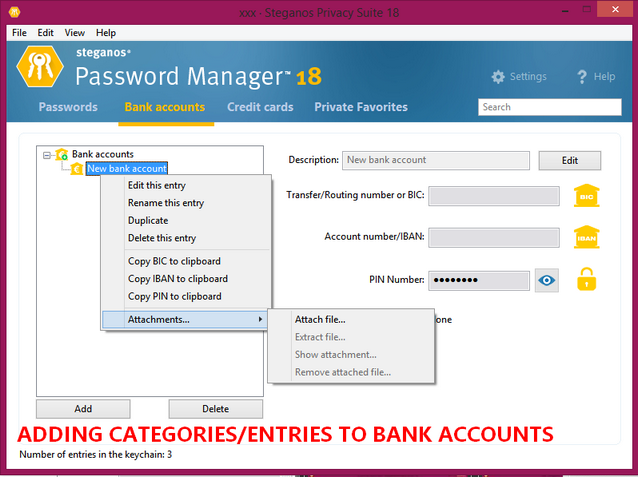Select Copy BIC to clipboard
The width and height of the screenshot is (638, 477).
[x=186, y=261]
